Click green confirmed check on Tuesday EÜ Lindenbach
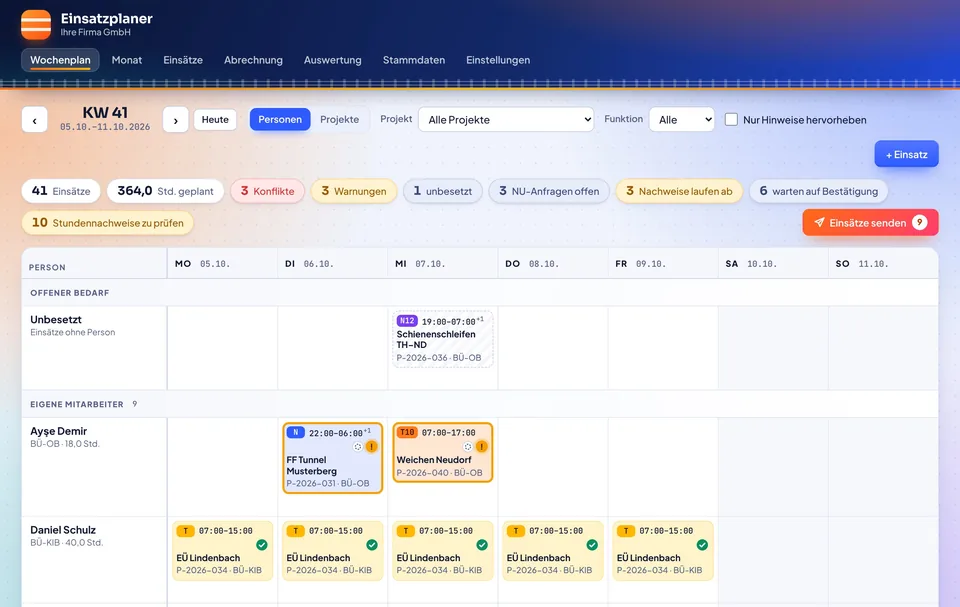The image size is (960, 607). pos(372,545)
